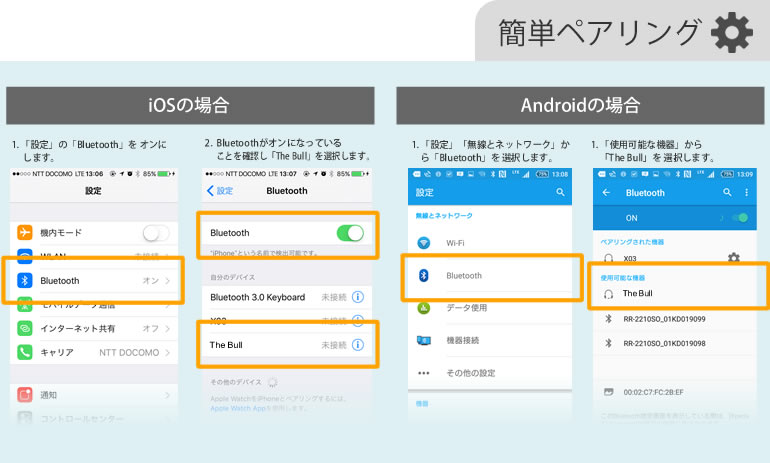The width and height of the screenshot is (770, 463).
Task: Open info for Bluetooth 3.0 Keyboard
Action: pos(358,297)
